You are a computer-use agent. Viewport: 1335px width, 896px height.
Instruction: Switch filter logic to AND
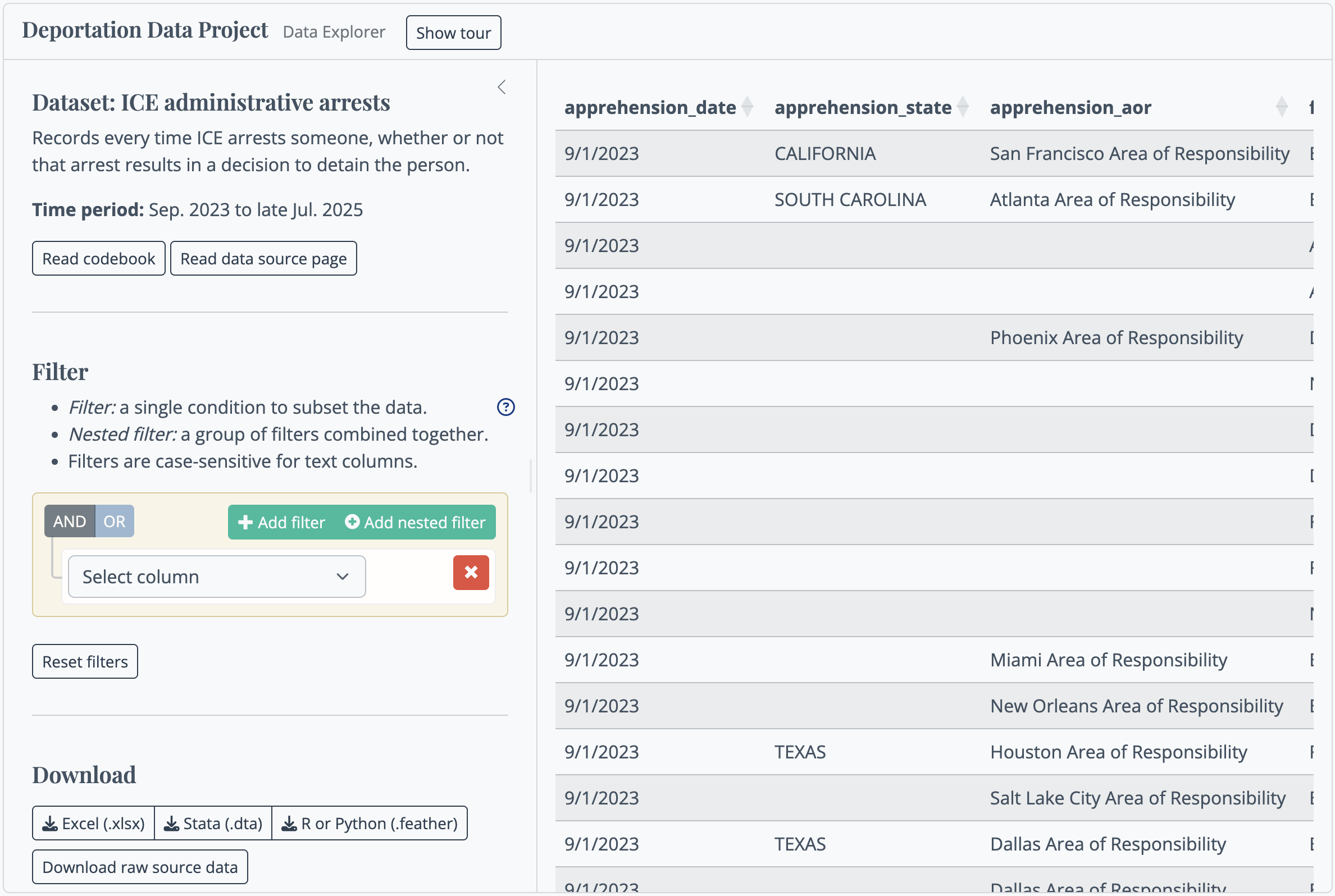[x=70, y=521]
